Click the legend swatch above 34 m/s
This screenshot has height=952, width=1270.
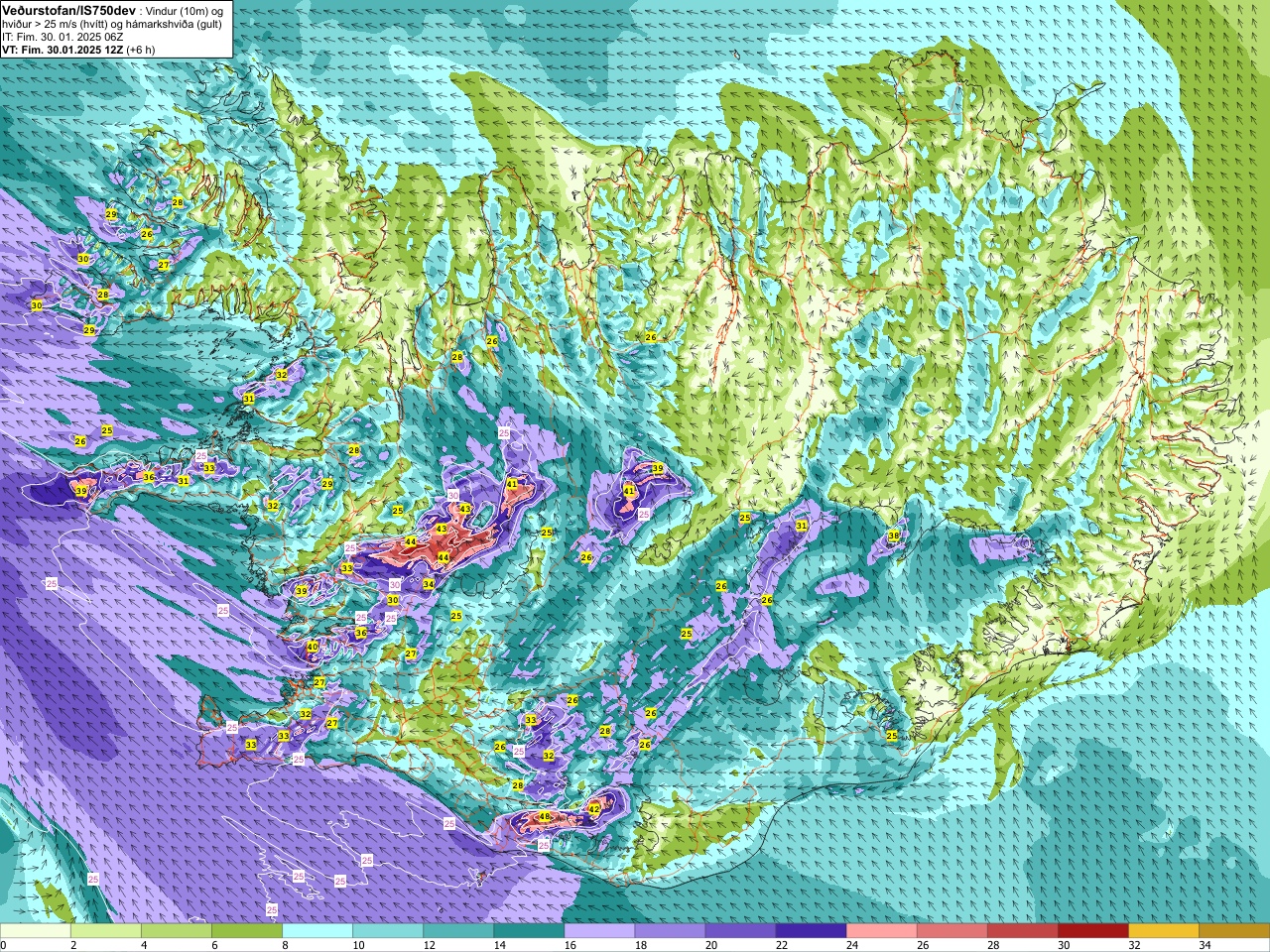[x=1234, y=931]
